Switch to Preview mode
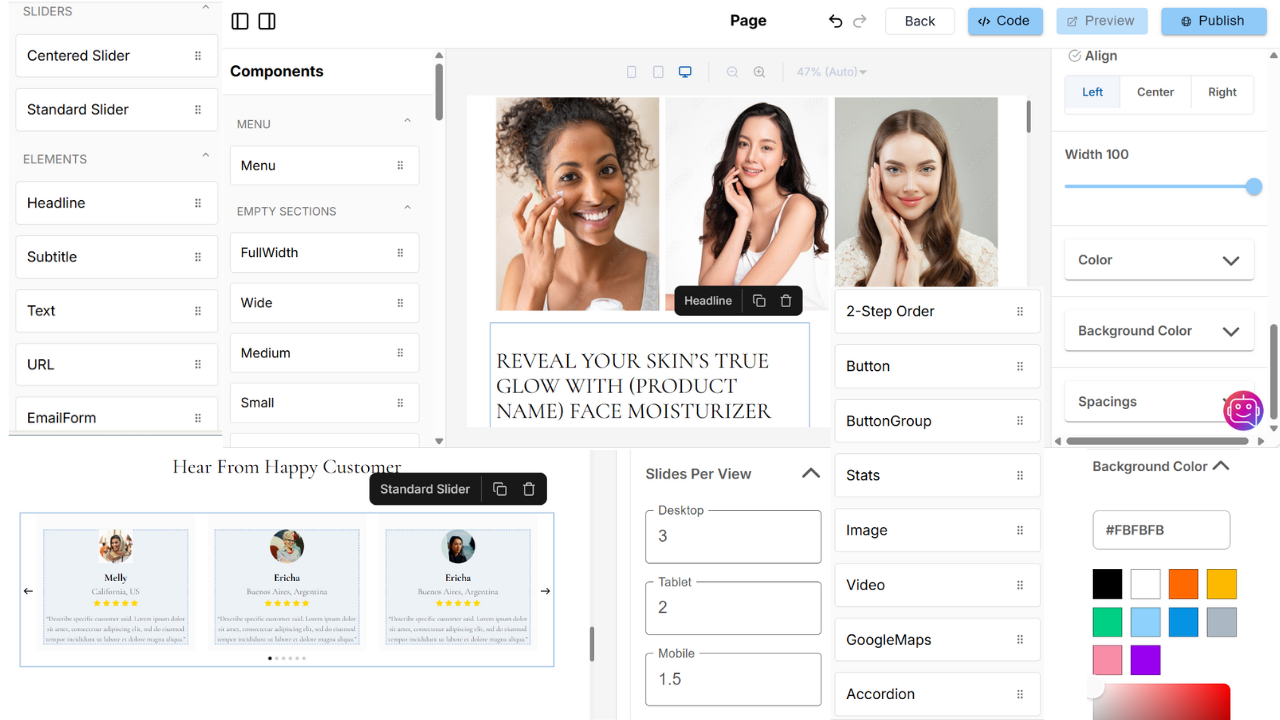This screenshot has width=1280, height=720. [1101, 20]
